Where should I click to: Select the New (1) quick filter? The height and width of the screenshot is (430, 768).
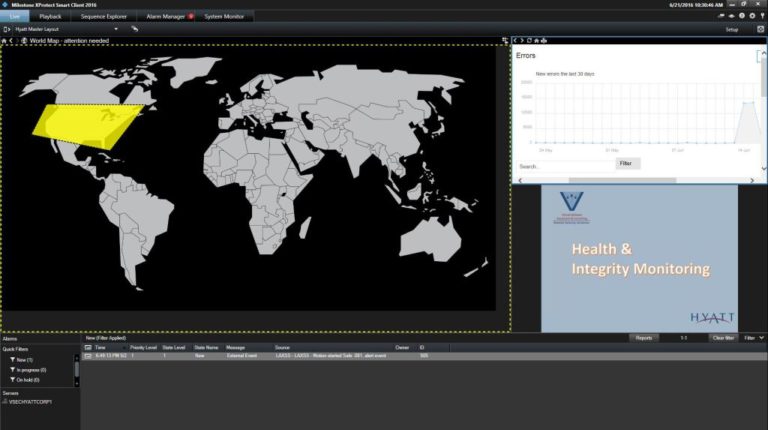(x=22, y=360)
